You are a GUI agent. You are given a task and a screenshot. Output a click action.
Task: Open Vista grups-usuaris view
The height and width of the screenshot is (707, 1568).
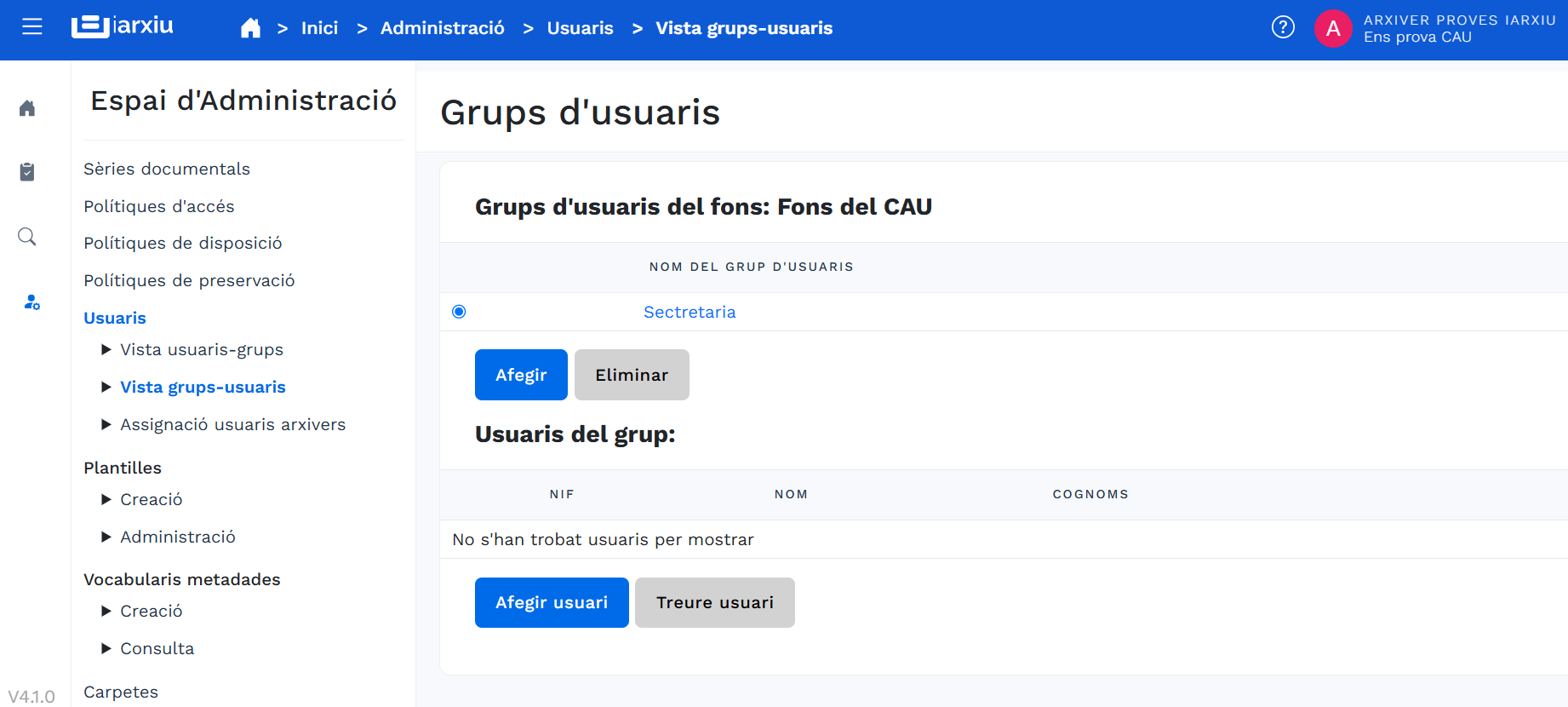203,387
